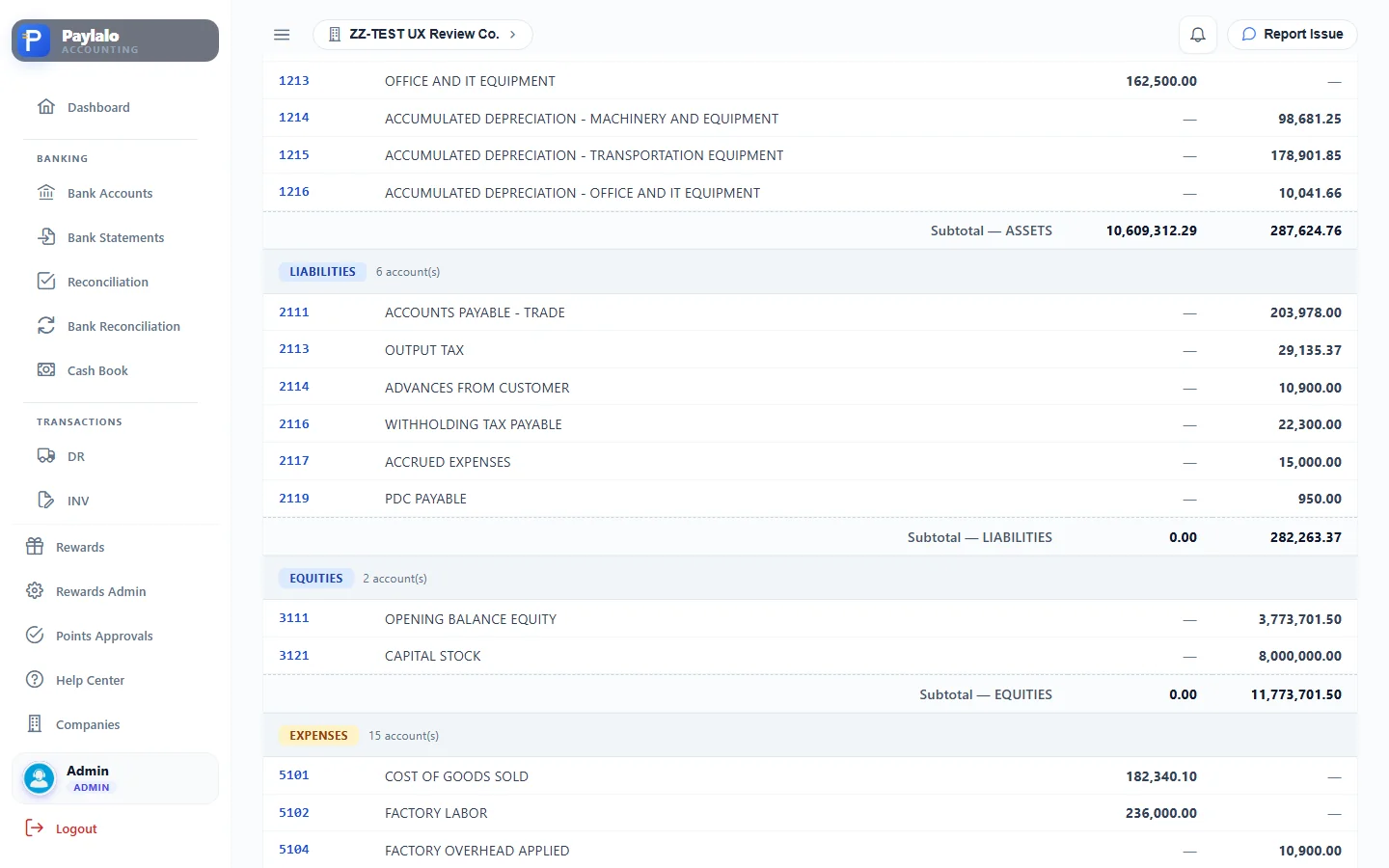Click the Logout arrow icon
1389x868 pixels.
point(35,828)
